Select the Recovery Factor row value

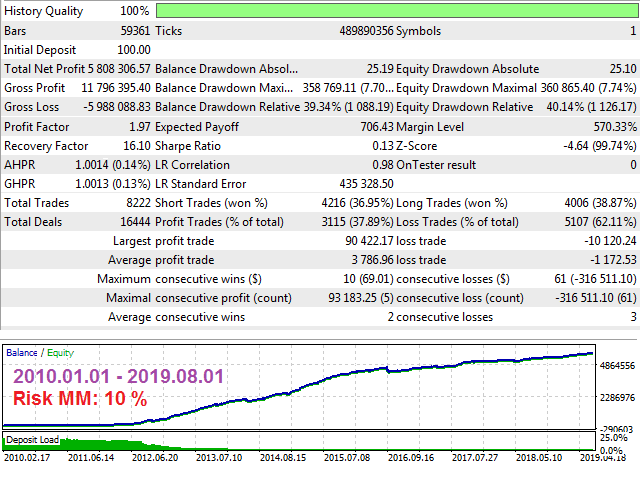(x=136, y=146)
